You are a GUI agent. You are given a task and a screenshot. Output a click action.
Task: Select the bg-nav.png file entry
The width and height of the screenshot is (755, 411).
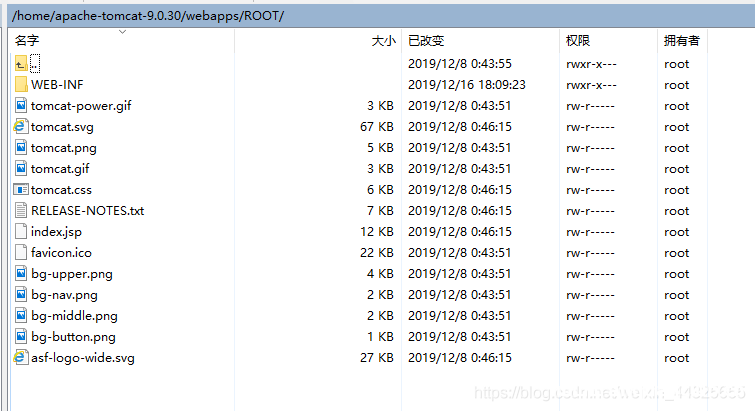[64, 295]
